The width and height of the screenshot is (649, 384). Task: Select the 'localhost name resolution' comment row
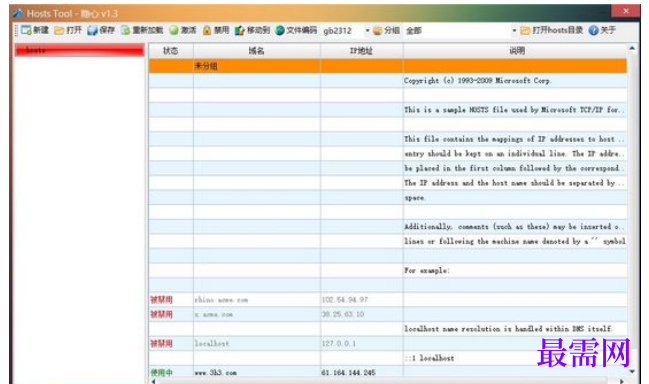388,329
